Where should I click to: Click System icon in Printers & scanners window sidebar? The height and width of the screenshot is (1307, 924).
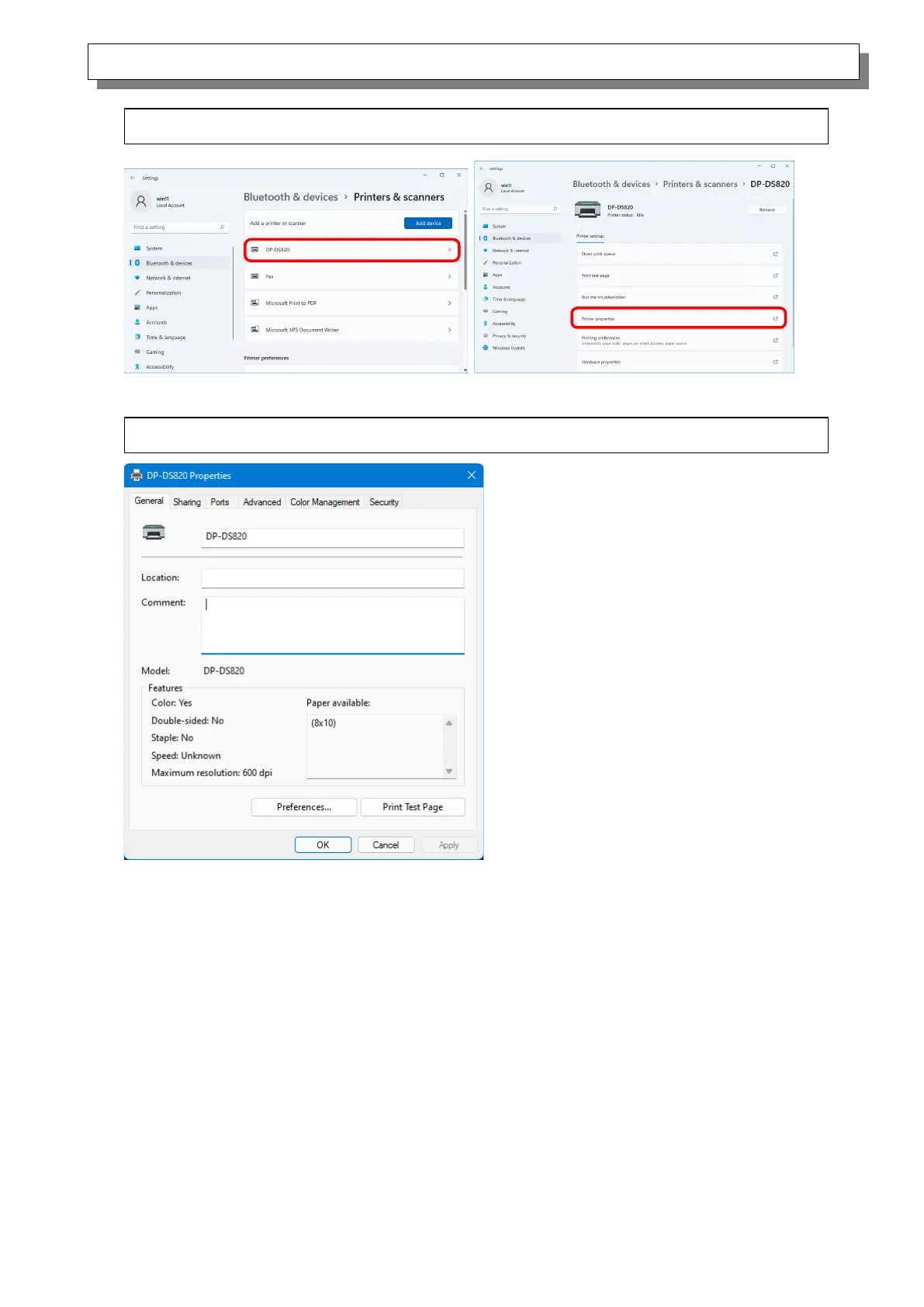137,248
